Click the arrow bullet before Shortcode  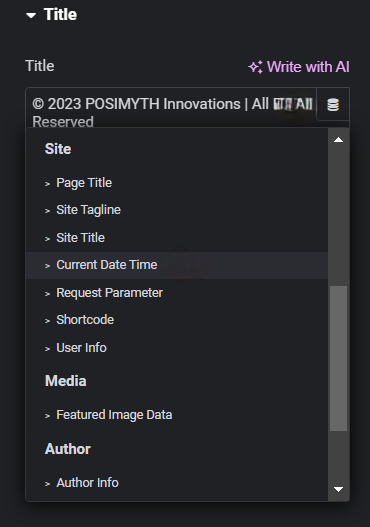point(47,321)
